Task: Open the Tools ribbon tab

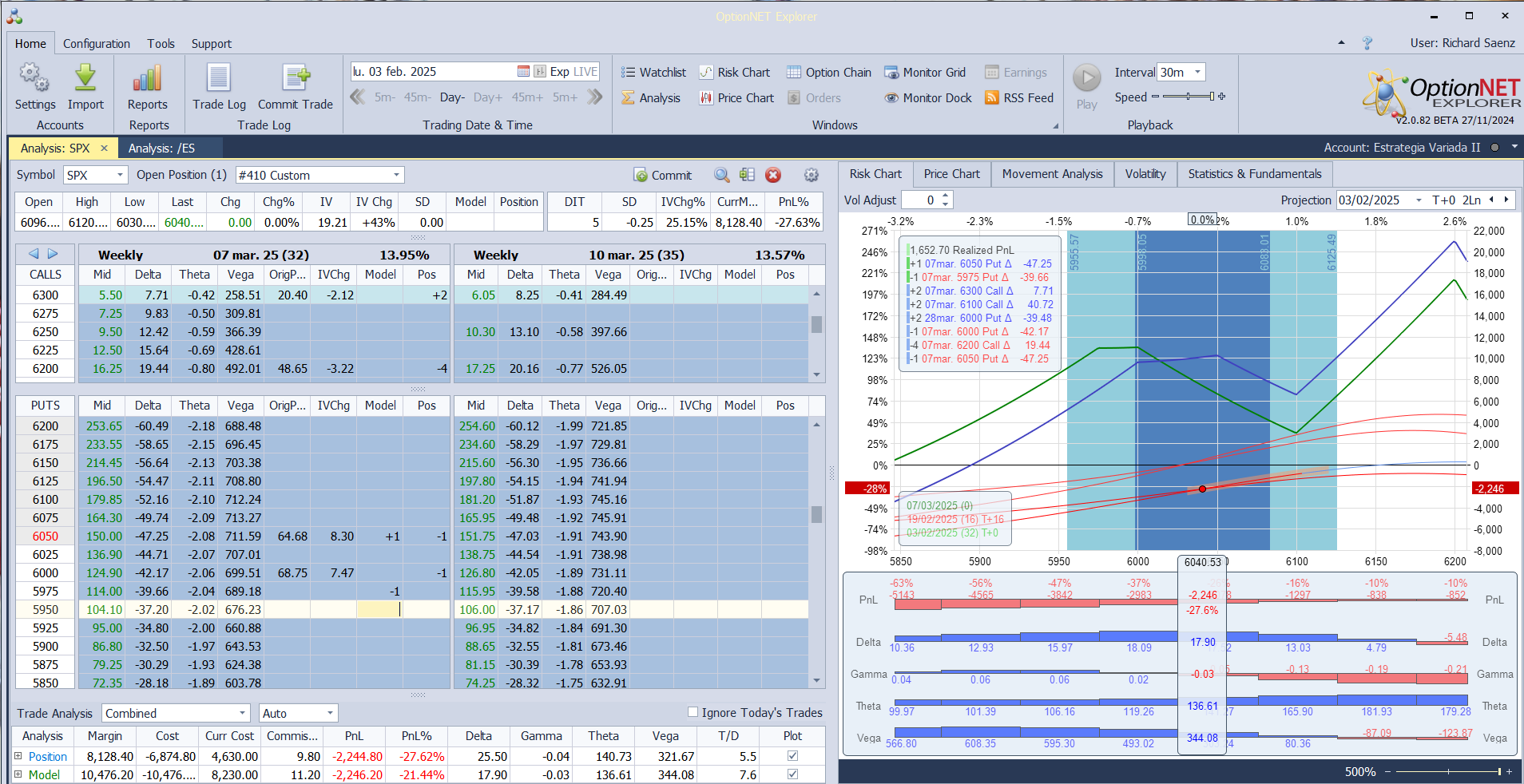Action: pyautogui.click(x=161, y=44)
